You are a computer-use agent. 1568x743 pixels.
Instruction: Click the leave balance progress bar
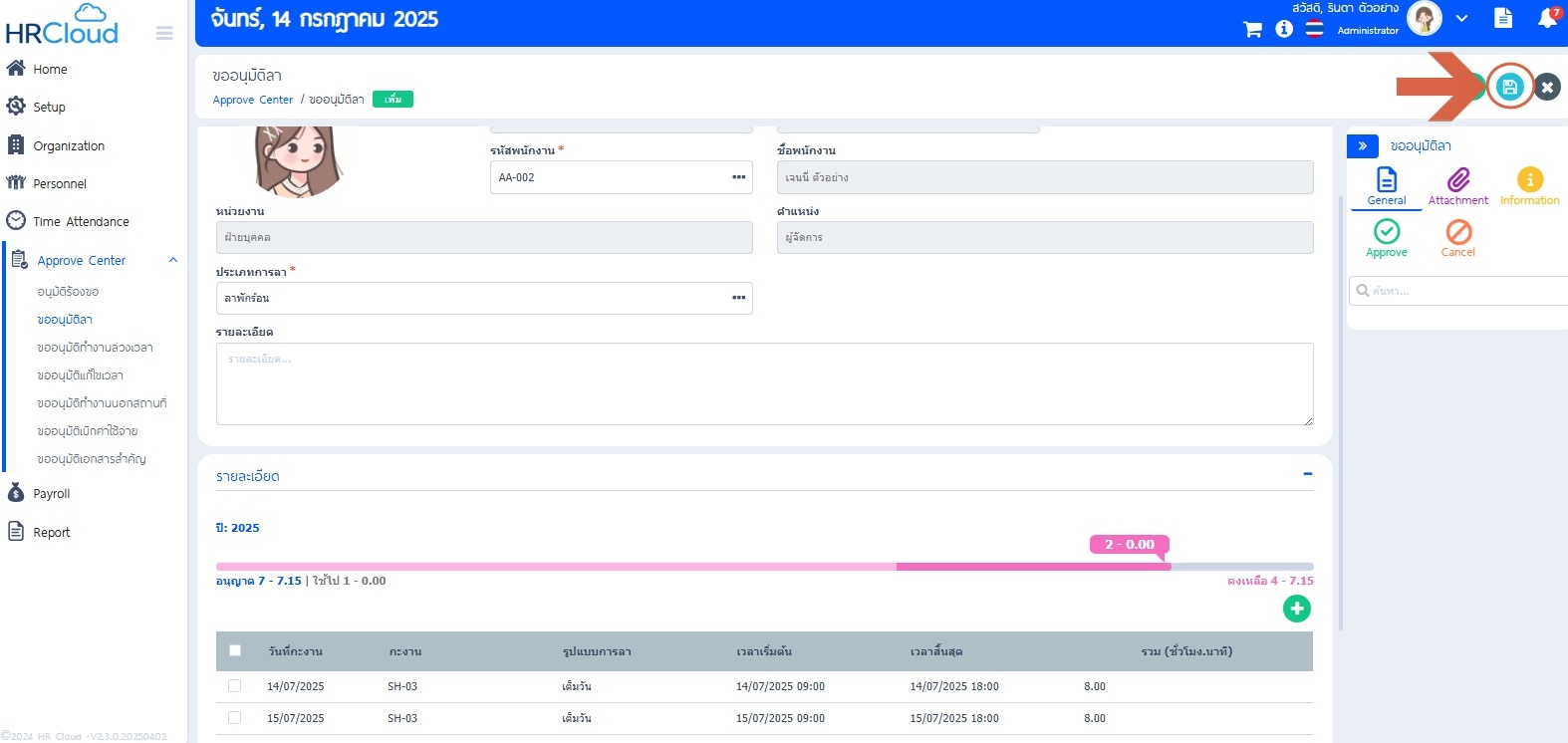click(x=763, y=567)
